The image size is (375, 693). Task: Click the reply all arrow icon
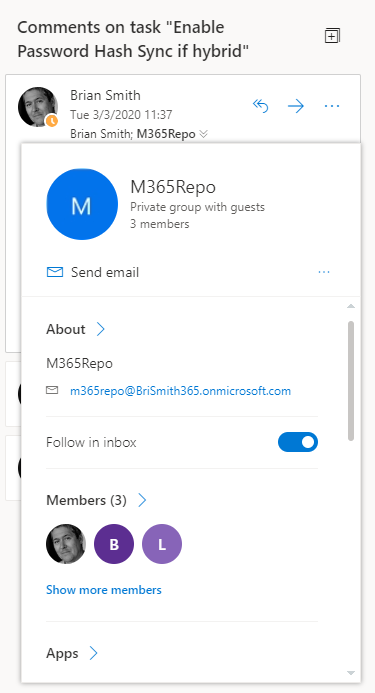pos(260,106)
